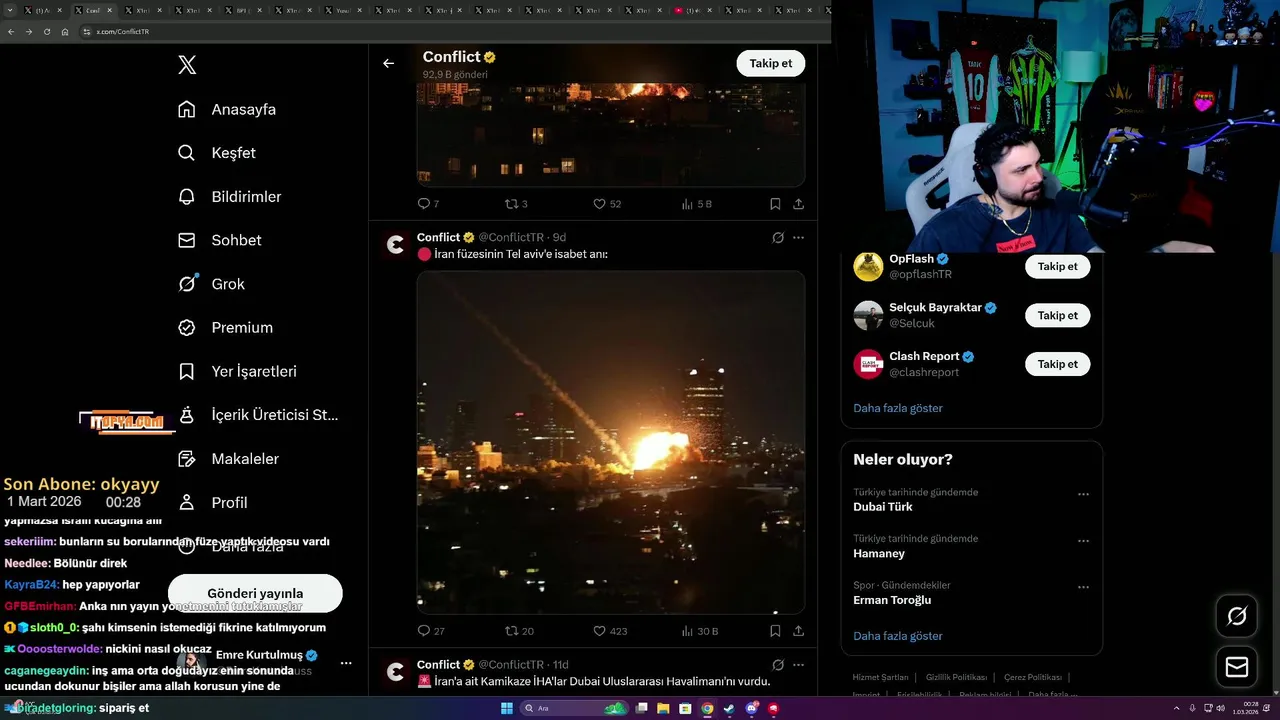Share the Tel Aviv missile post
This screenshot has width=1280, height=720.
[x=798, y=631]
